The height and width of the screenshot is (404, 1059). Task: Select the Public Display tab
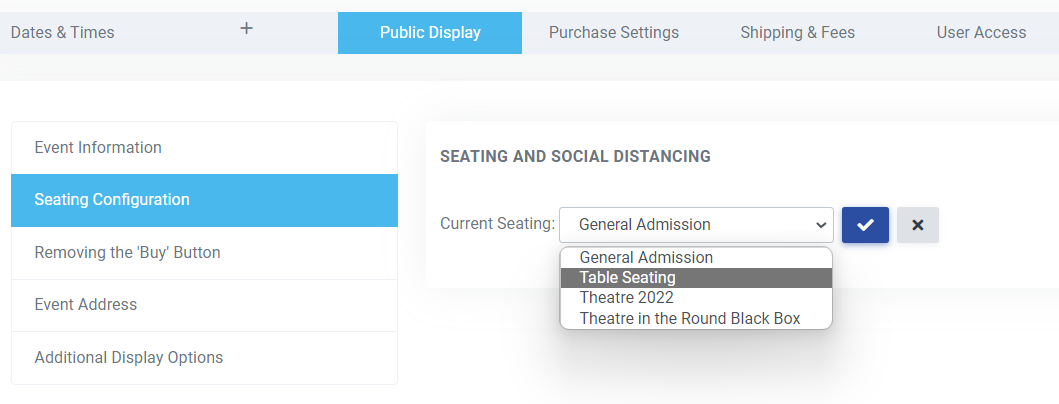pyautogui.click(x=430, y=33)
